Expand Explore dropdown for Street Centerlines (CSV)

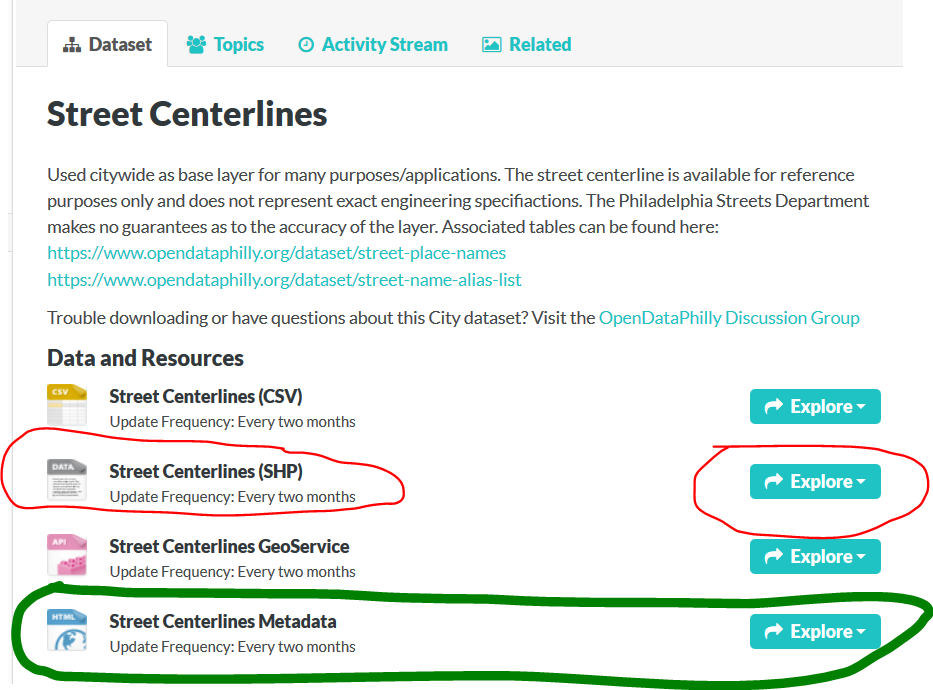(815, 406)
